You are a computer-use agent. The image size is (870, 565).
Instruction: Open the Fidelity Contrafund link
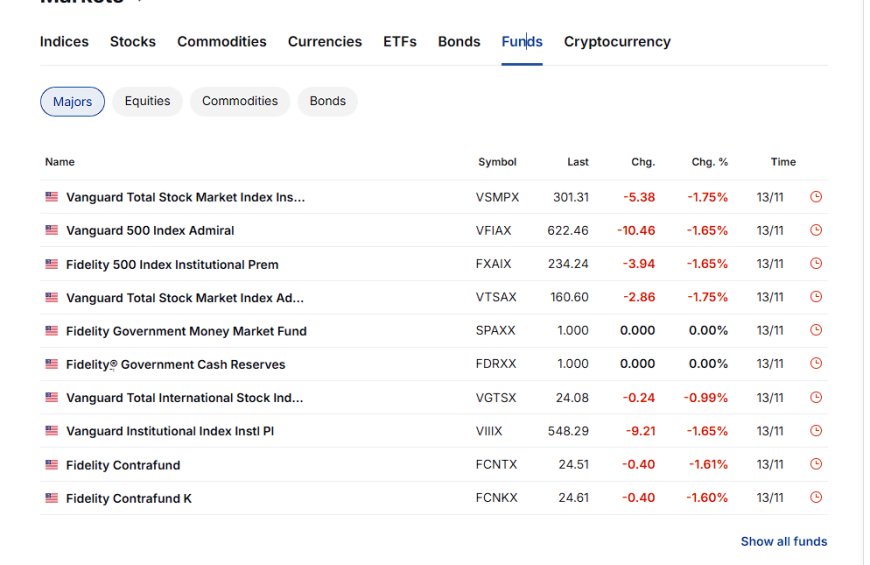point(123,465)
